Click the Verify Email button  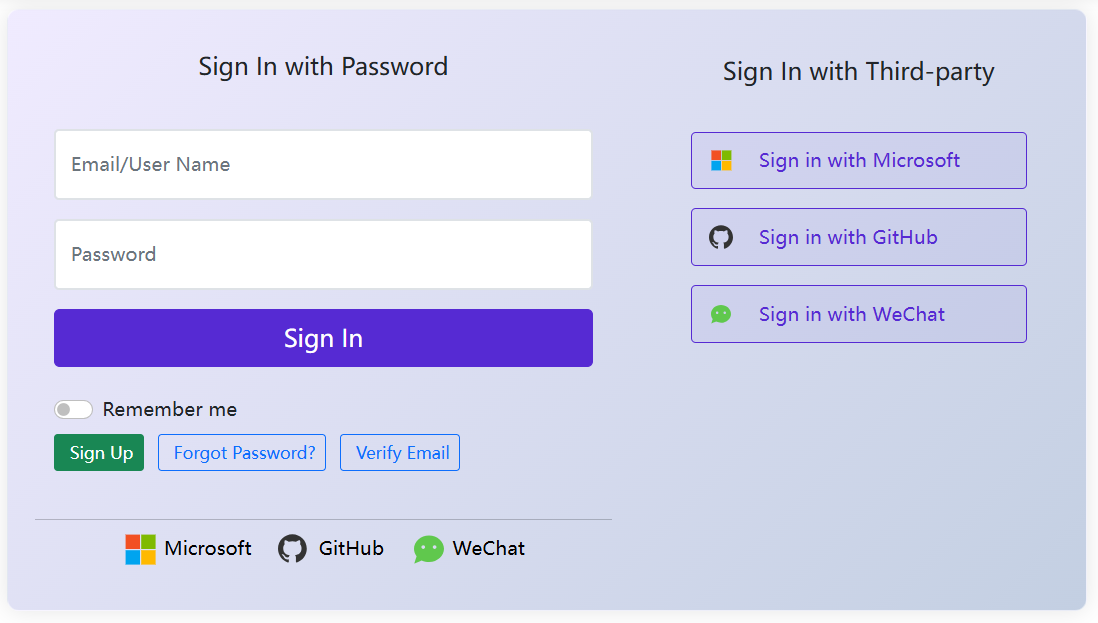click(400, 453)
